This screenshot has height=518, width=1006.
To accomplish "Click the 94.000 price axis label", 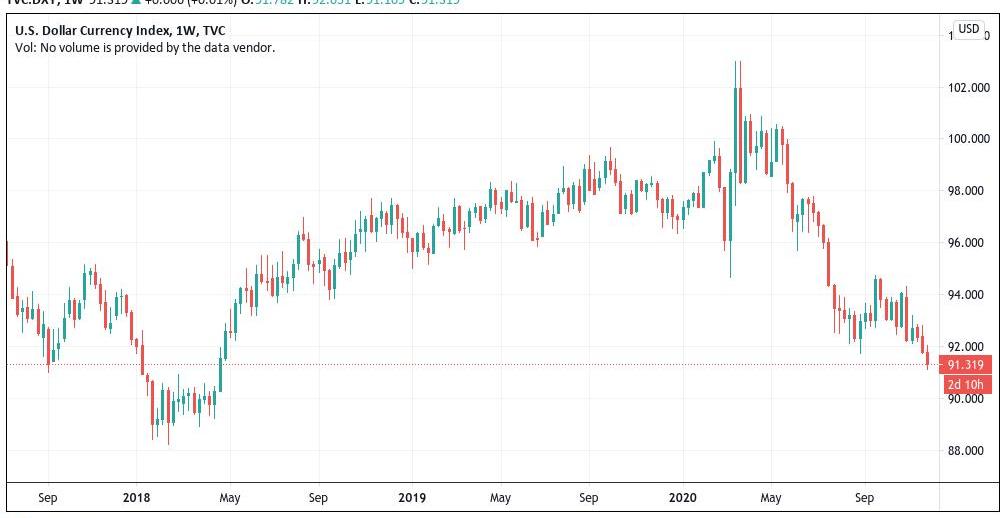I will [x=967, y=295].
